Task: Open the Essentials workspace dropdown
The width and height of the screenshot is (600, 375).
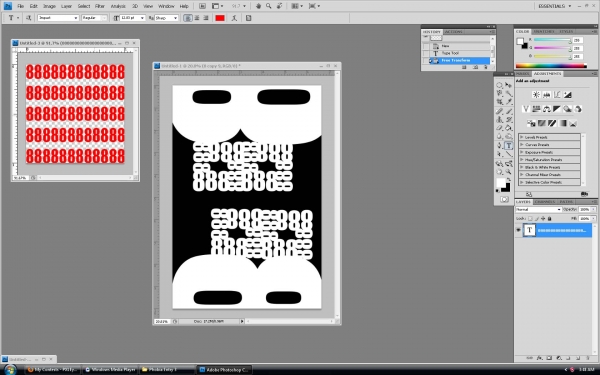Action: coord(554,6)
